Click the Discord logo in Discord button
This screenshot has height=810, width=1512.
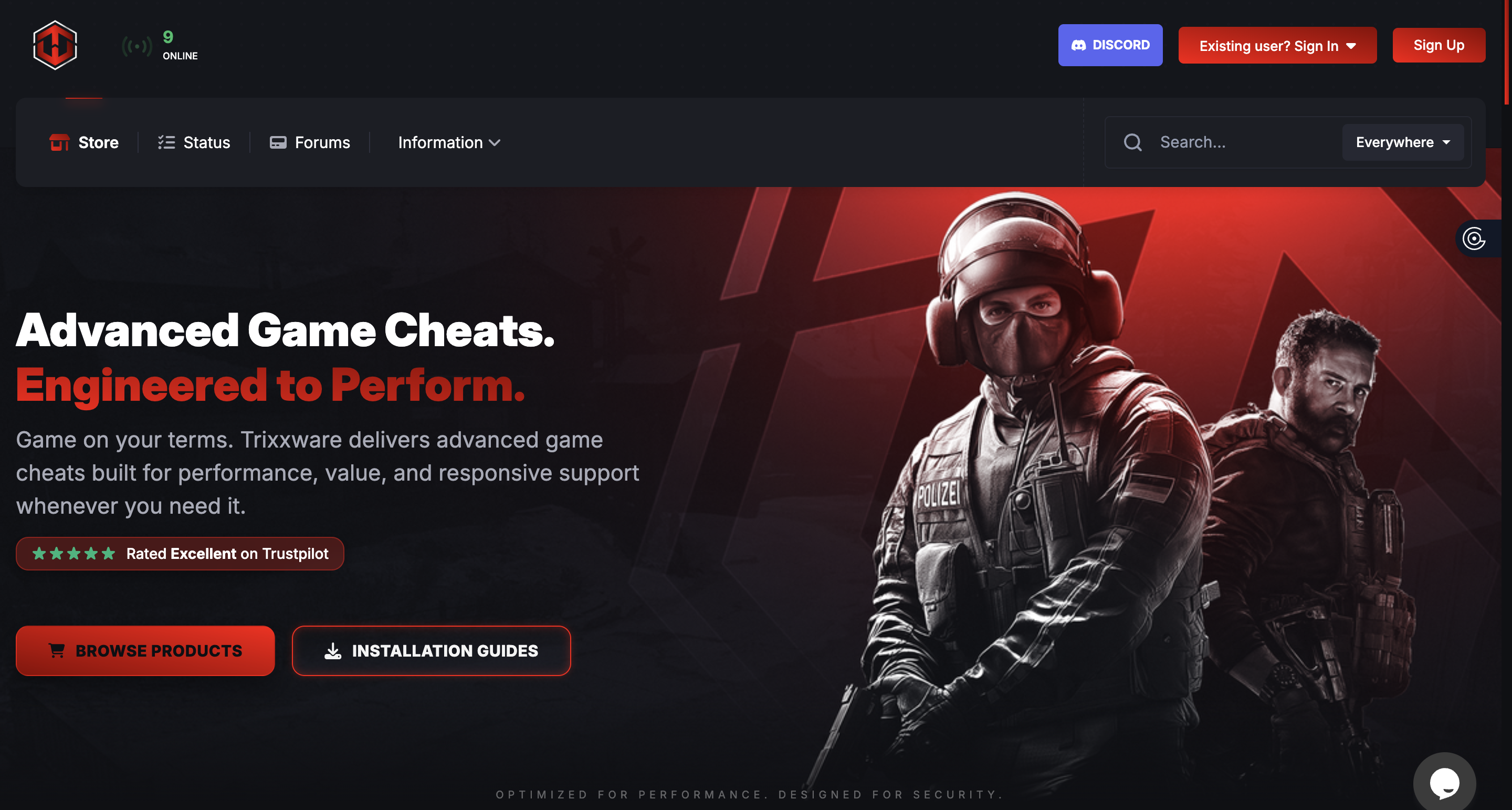1078,45
